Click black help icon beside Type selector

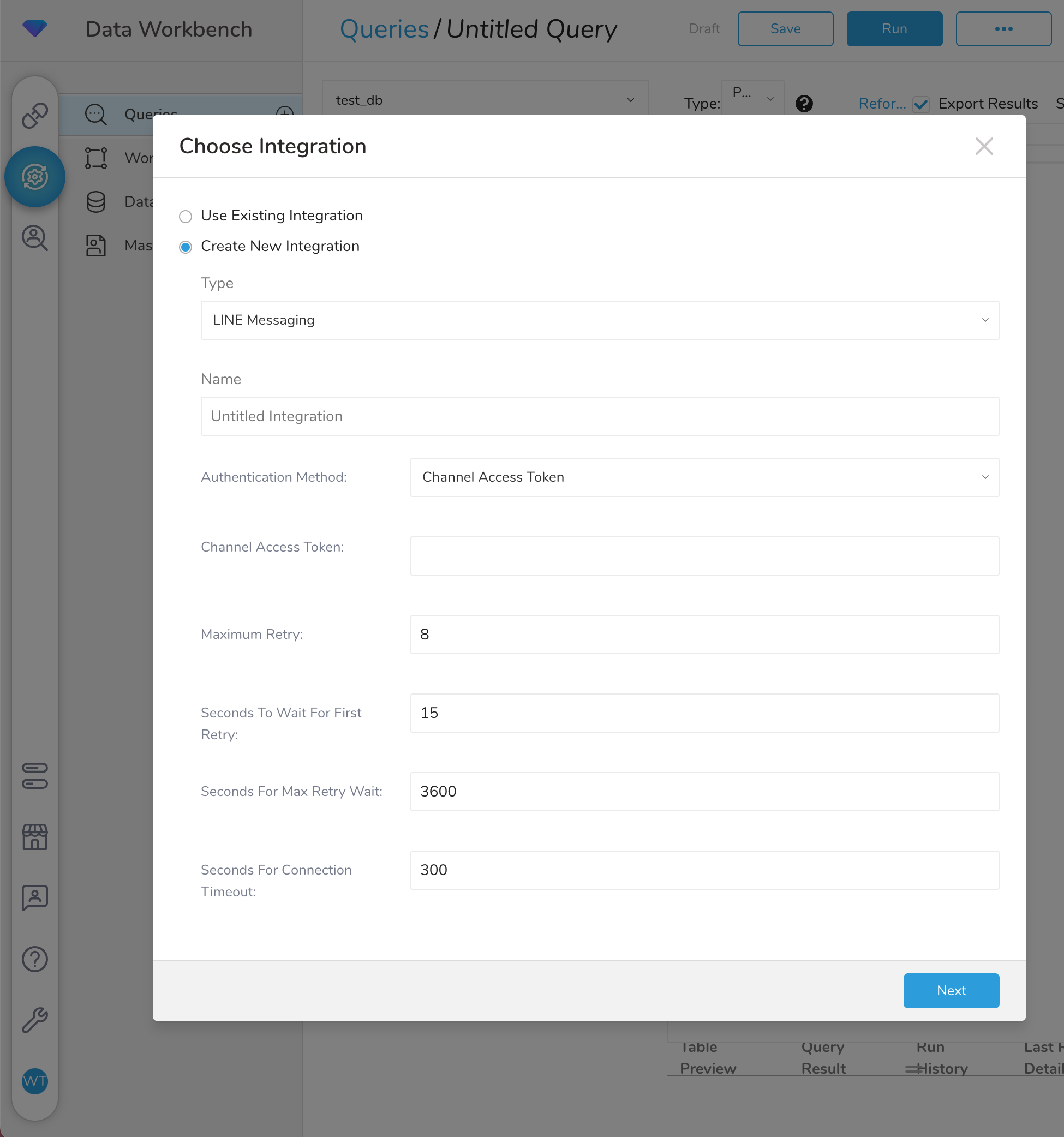click(x=804, y=104)
